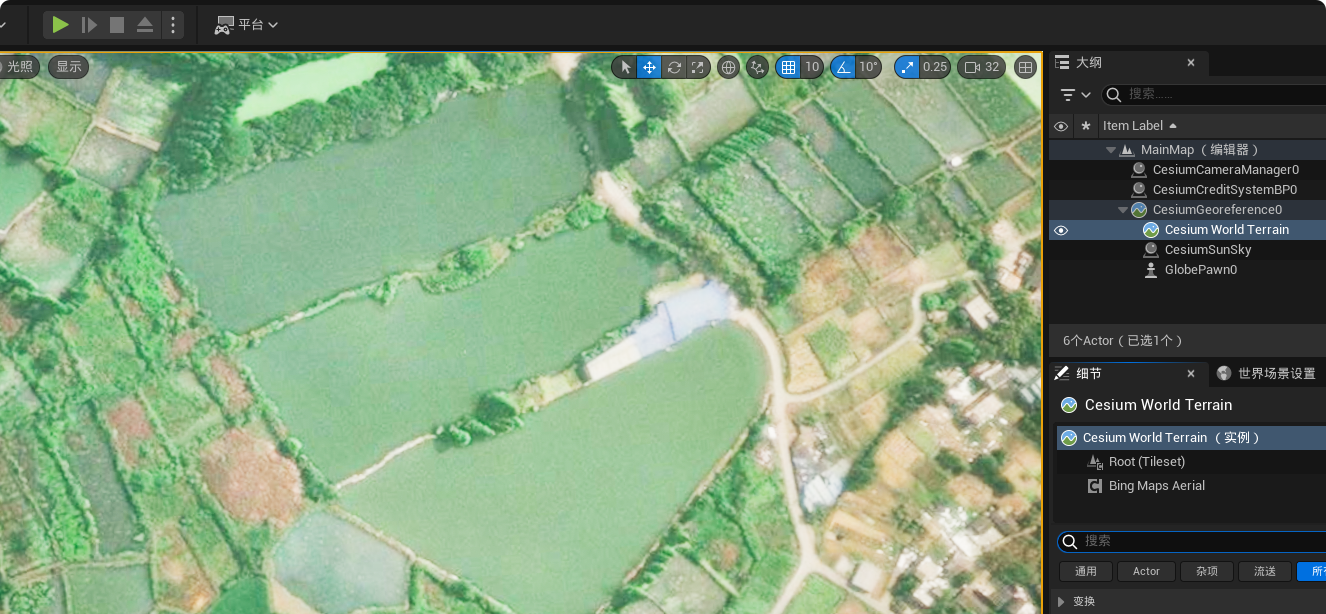
Task: Toggle rotation angle snapping
Action: [844, 67]
